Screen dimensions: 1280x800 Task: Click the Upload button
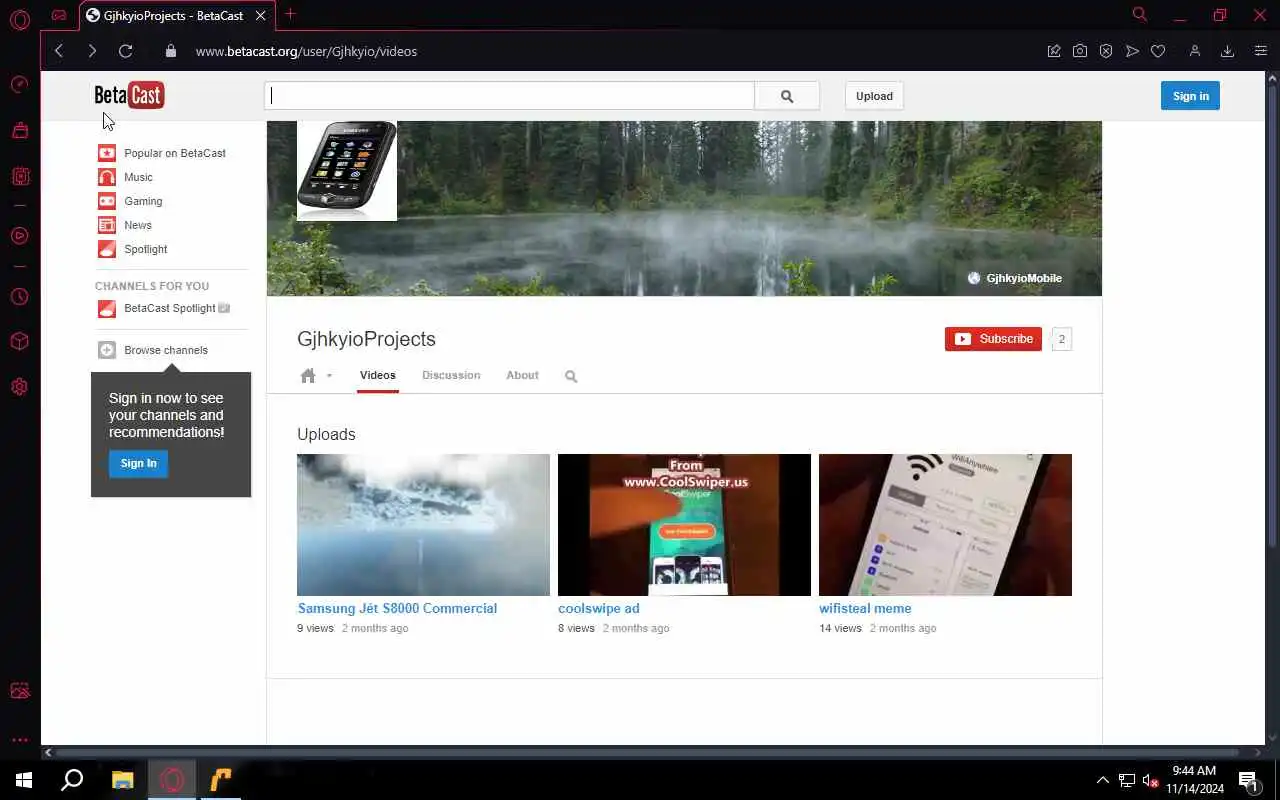(x=874, y=96)
